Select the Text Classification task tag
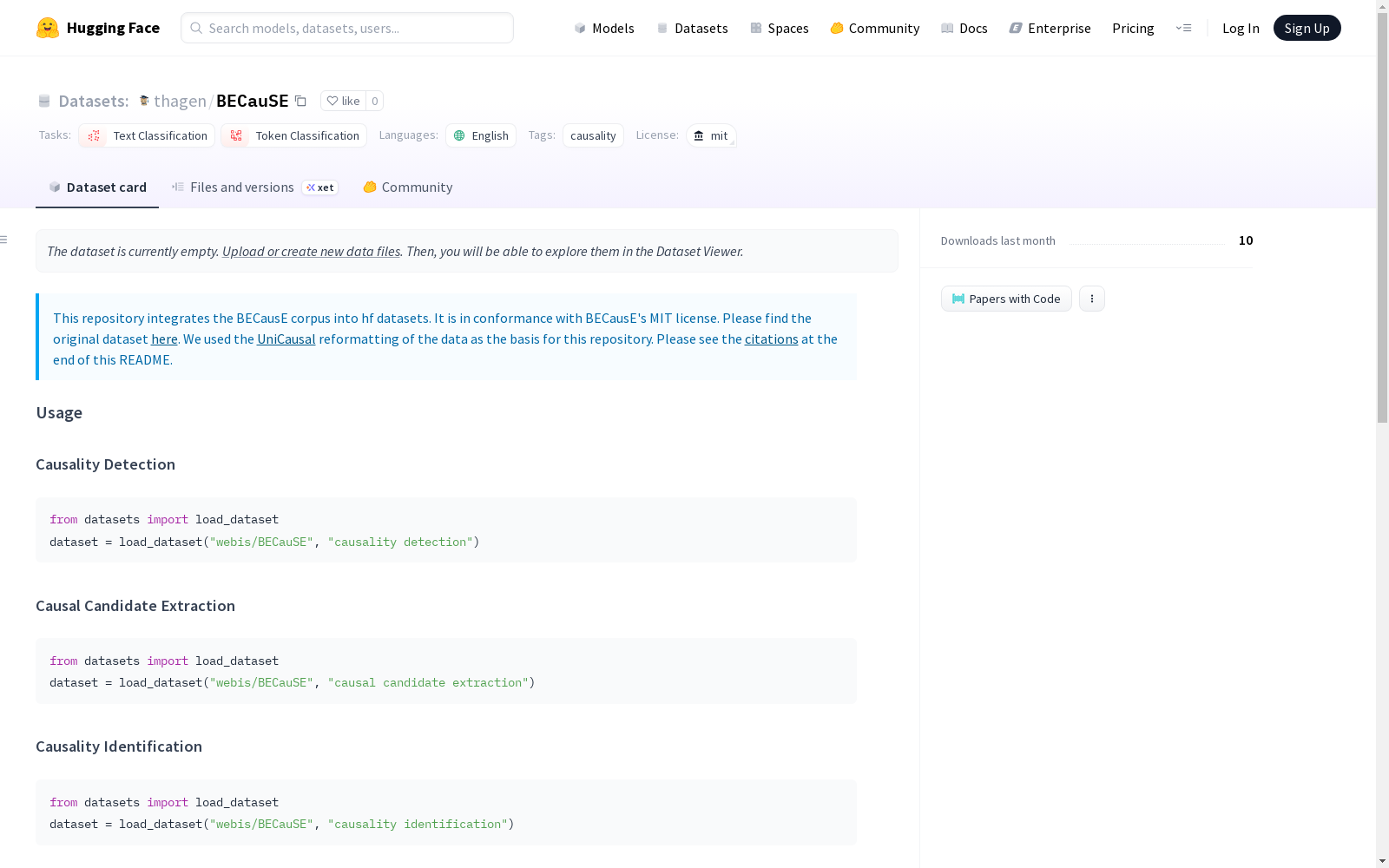Viewport: 1389px width, 868px height. click(147, 135)
